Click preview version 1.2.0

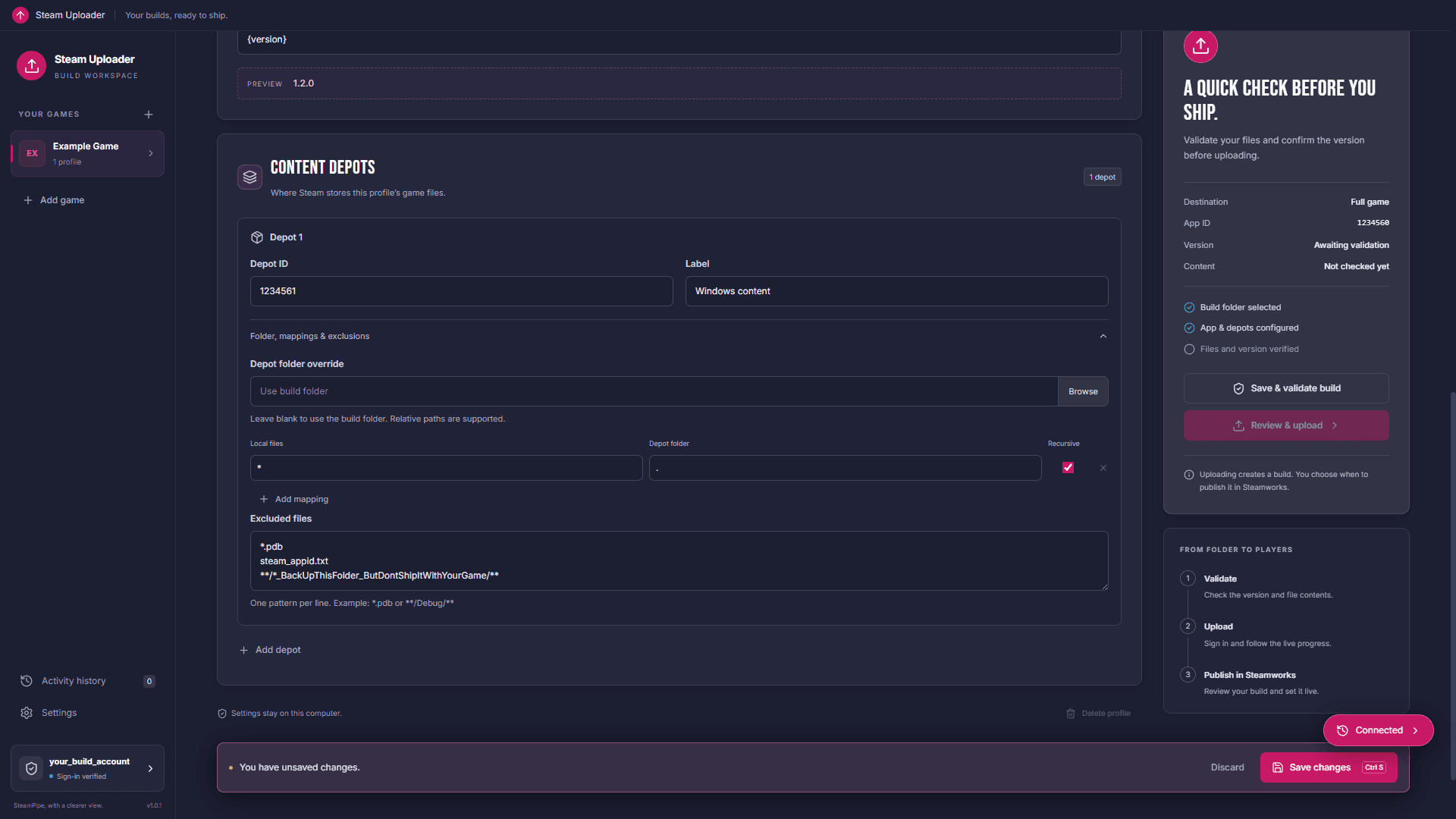pos(303,83)
